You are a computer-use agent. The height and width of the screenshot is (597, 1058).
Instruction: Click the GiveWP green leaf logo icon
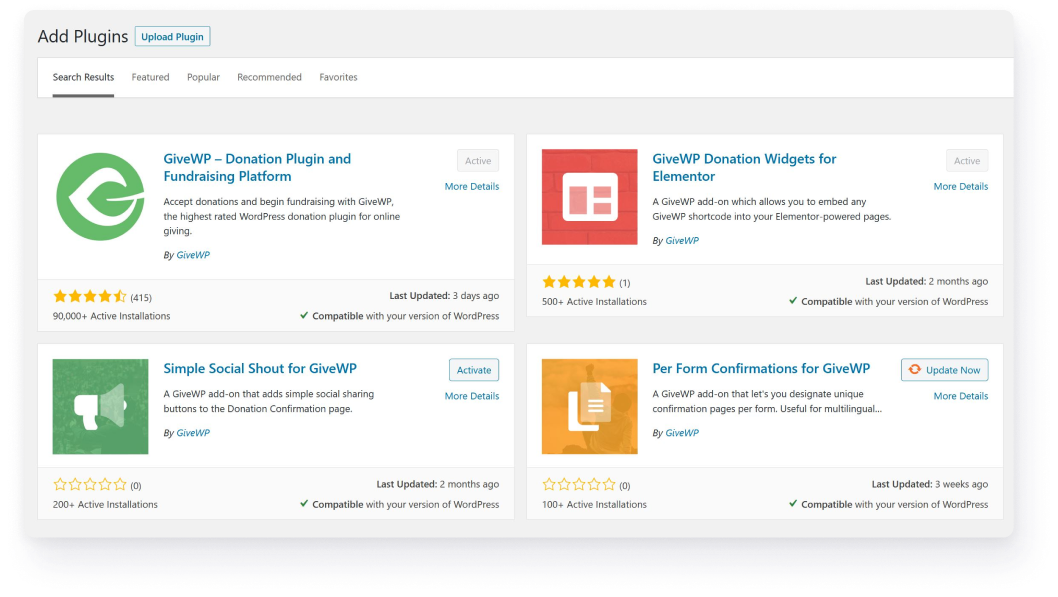coord(100,197)
